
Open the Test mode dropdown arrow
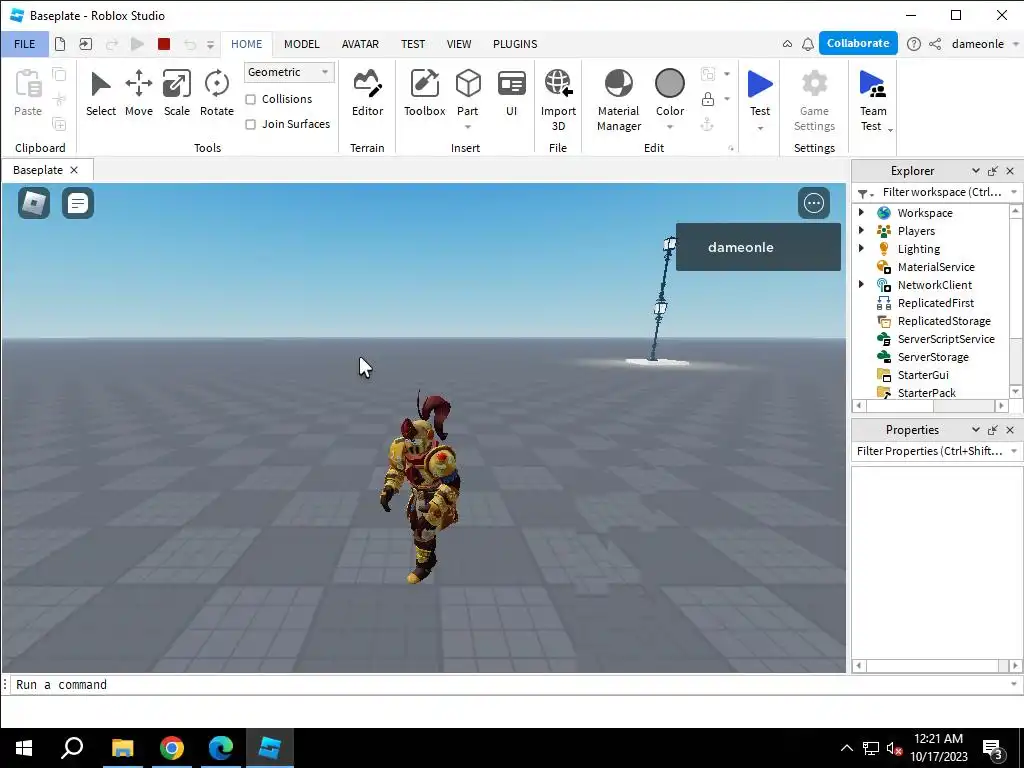click(x=760, y=128)
